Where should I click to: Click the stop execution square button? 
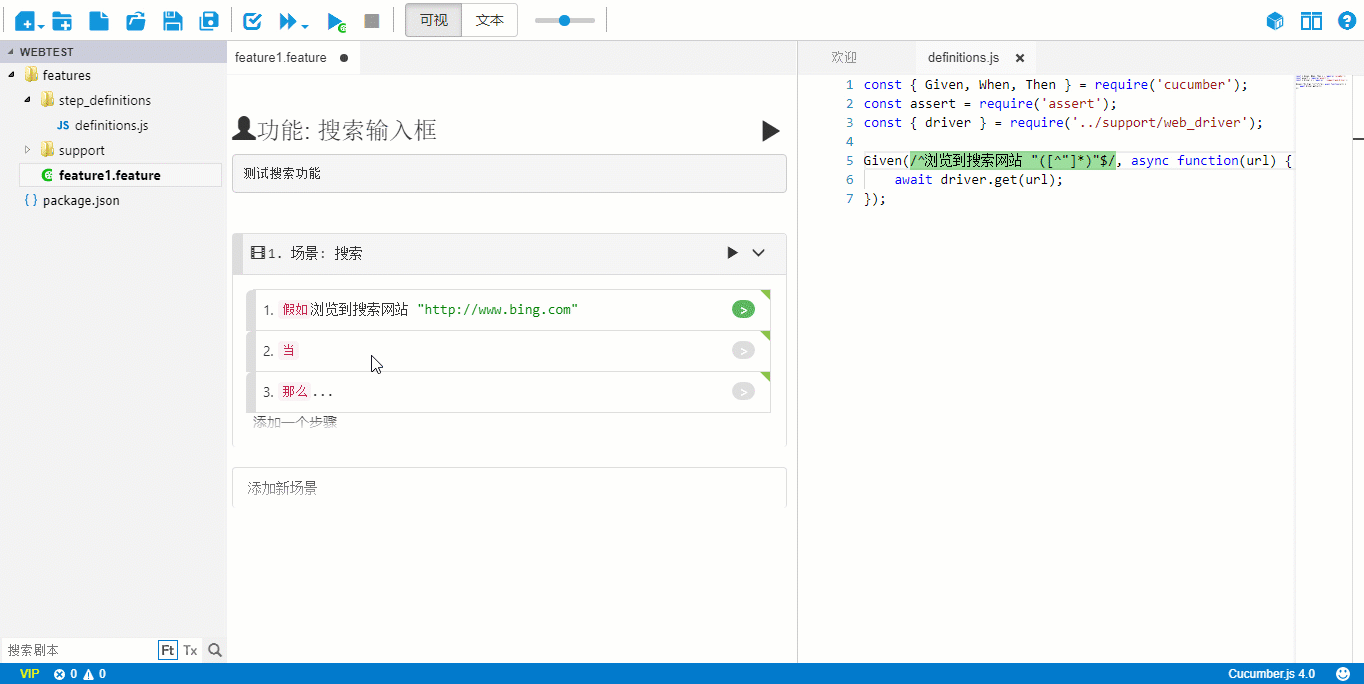pos(372,21)
